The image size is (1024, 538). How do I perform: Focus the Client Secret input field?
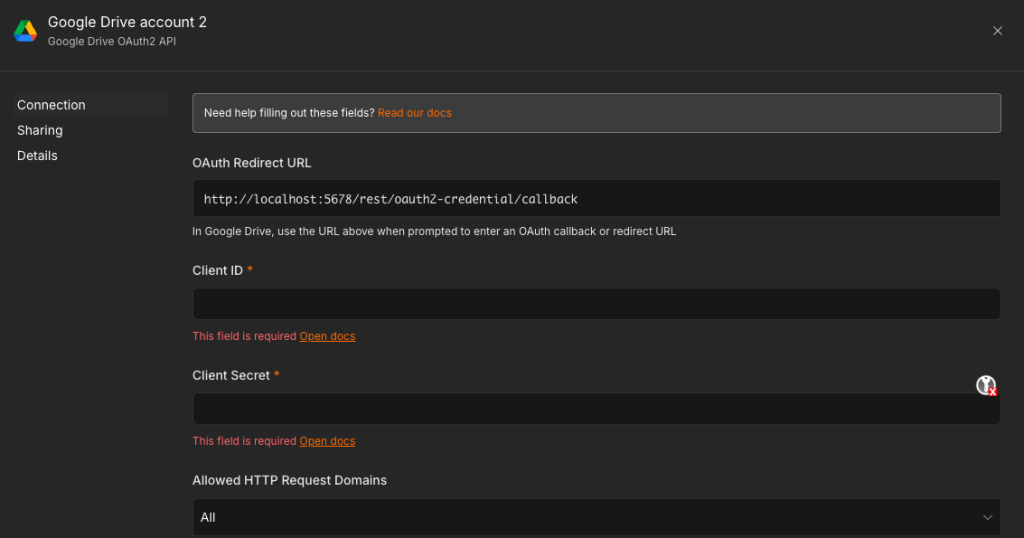596,409
